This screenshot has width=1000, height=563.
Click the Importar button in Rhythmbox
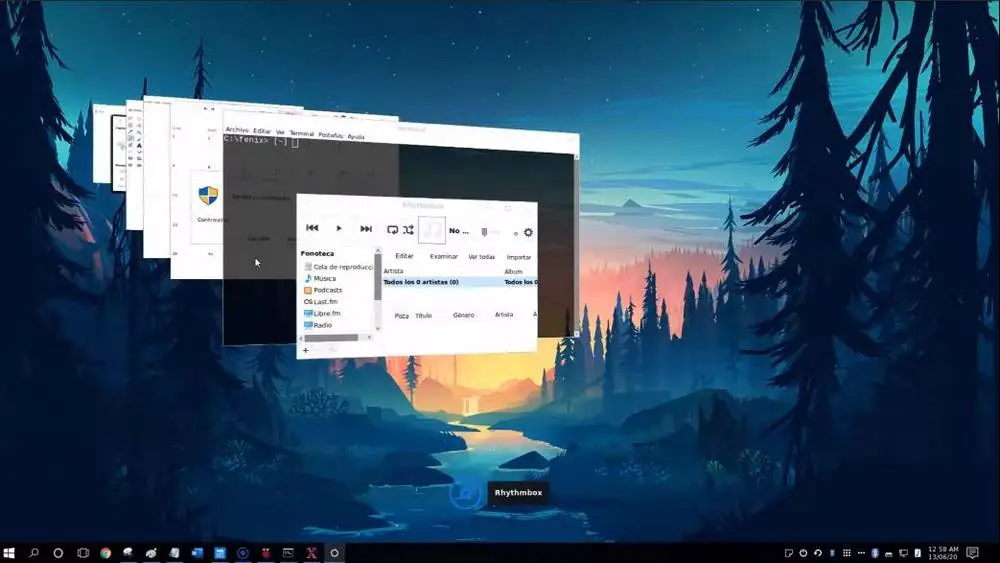[518, 258]
